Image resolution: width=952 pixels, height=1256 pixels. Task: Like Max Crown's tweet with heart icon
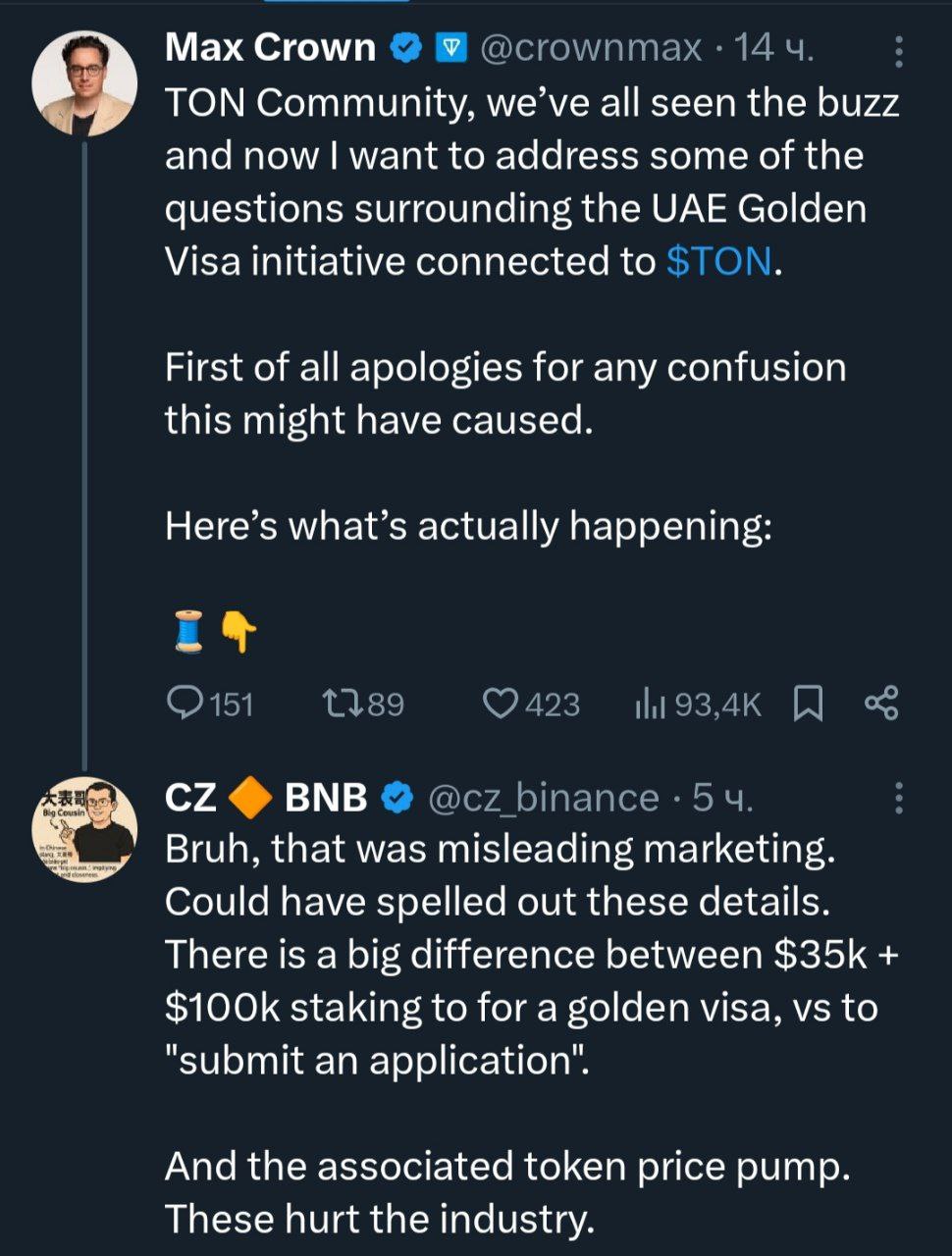(x=502, y=703)
